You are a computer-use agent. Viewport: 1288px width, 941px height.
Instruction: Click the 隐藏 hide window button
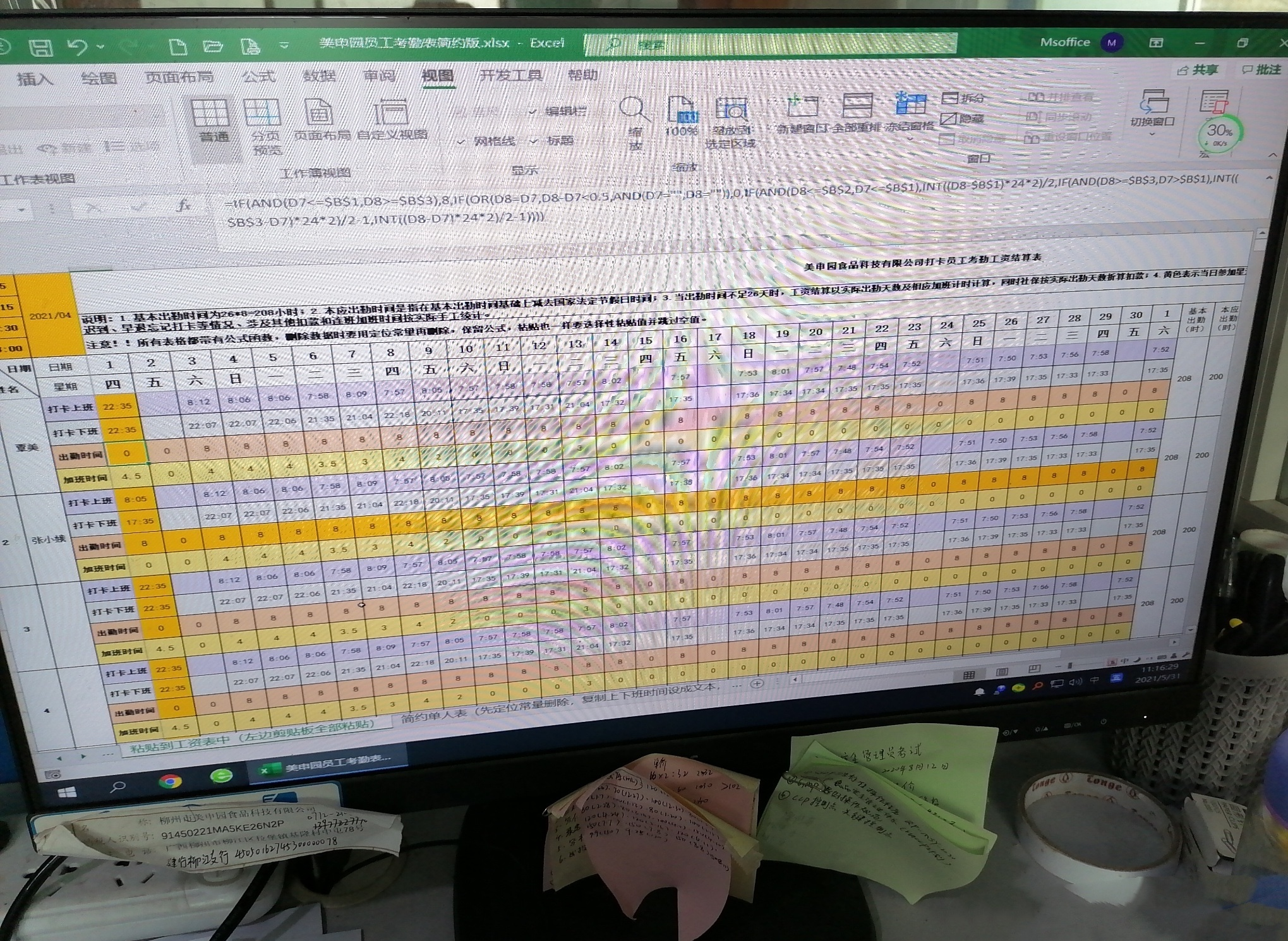[963, 119]
